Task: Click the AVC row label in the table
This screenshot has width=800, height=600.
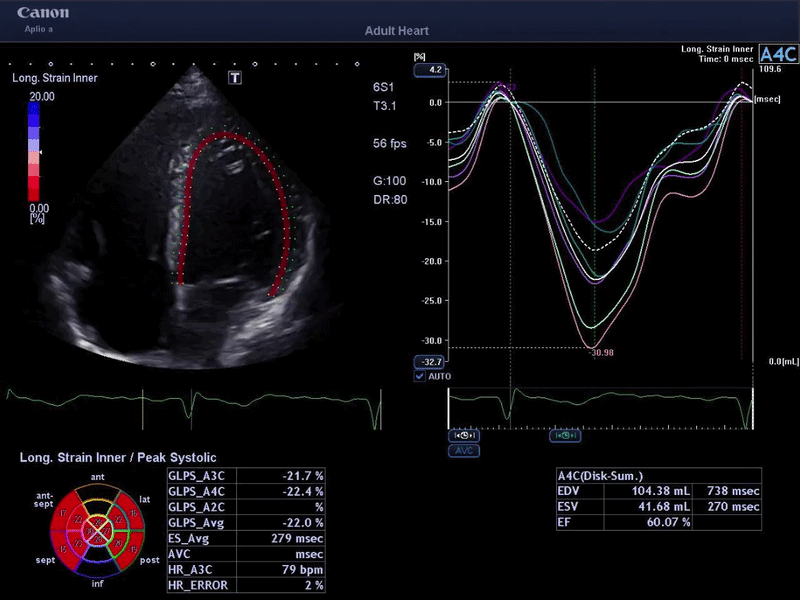Action: (179, 555)
